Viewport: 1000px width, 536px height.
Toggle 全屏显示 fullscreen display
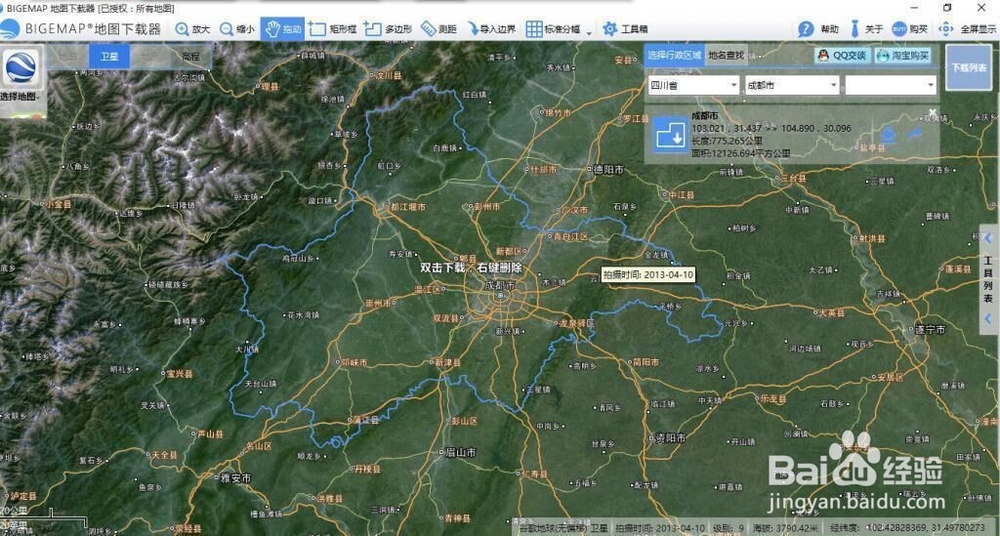(967, 29)
